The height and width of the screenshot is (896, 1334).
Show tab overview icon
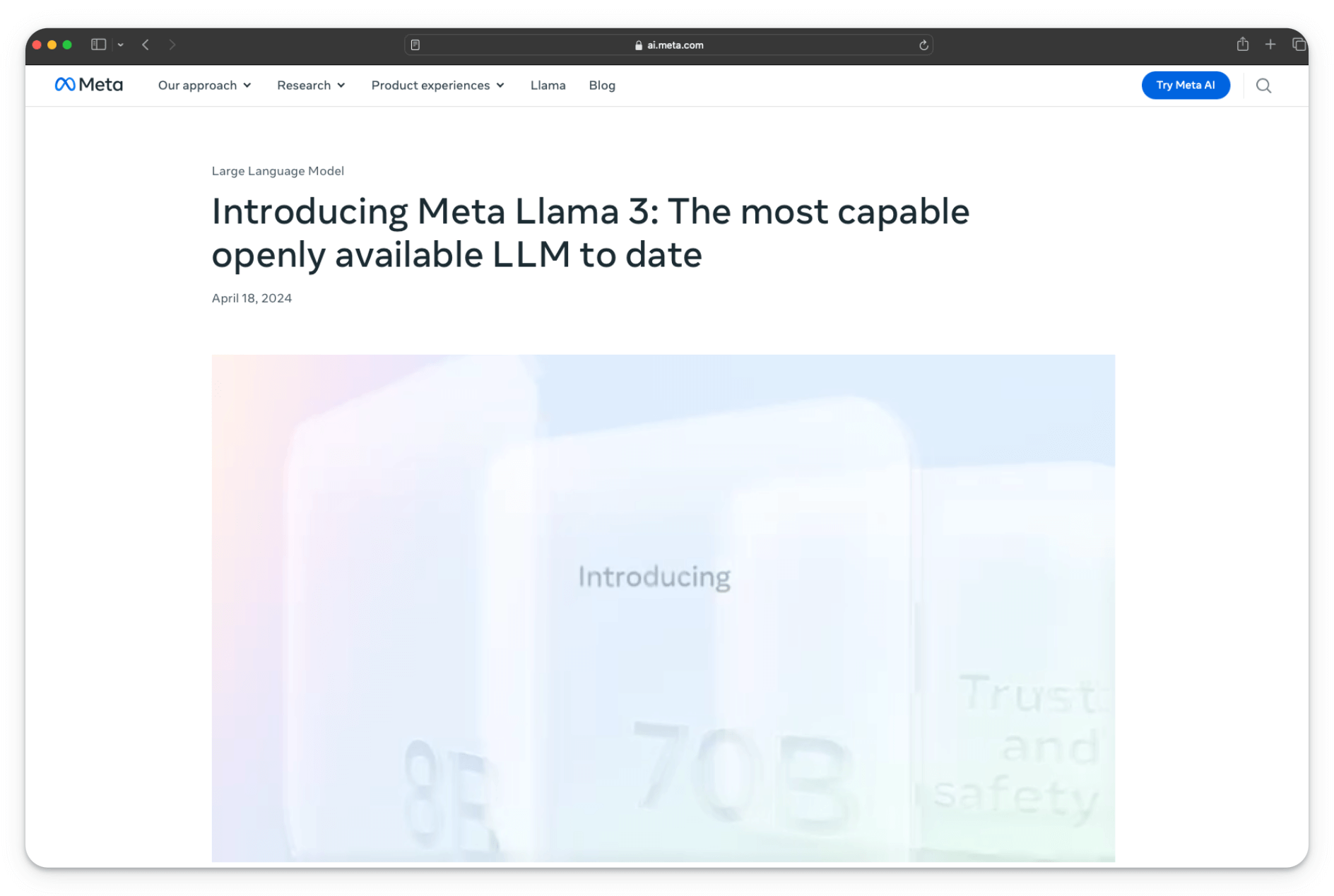point(1298,45)
